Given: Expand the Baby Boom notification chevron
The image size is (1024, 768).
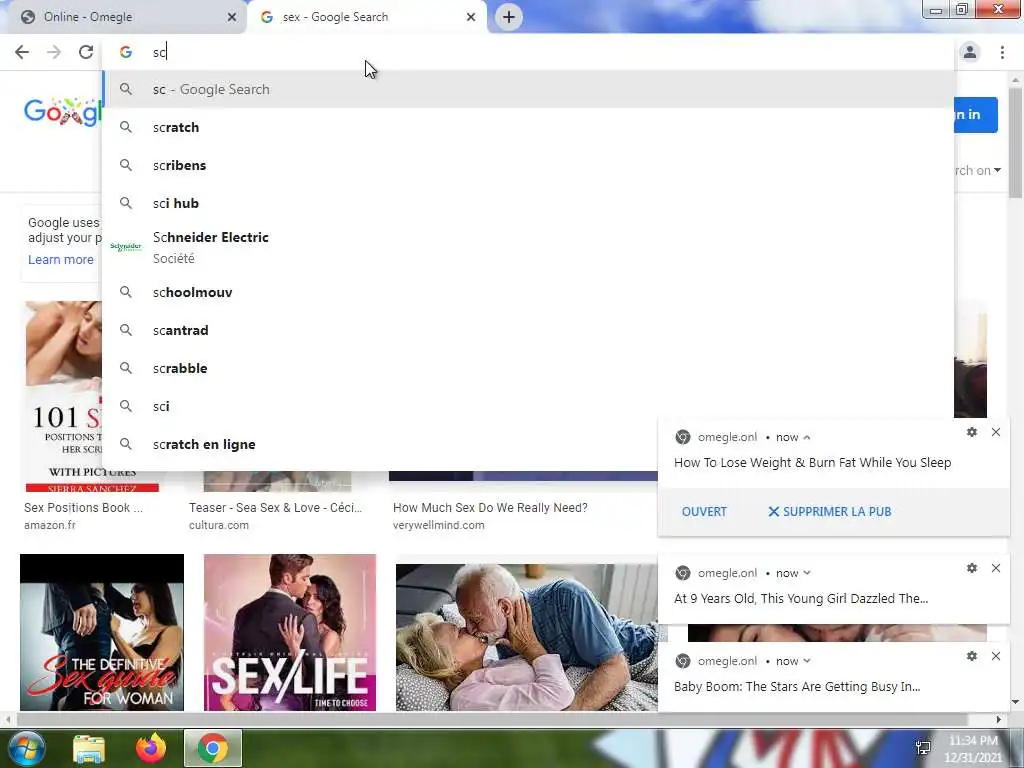Looking at the screenshot, I should point(807,661).
